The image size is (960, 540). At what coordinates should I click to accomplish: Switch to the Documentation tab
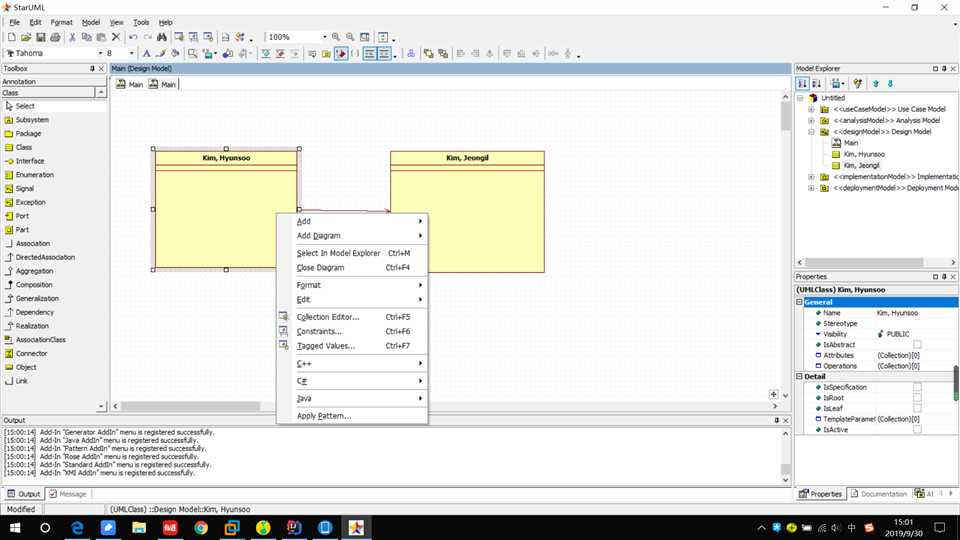tap(879, 494)
